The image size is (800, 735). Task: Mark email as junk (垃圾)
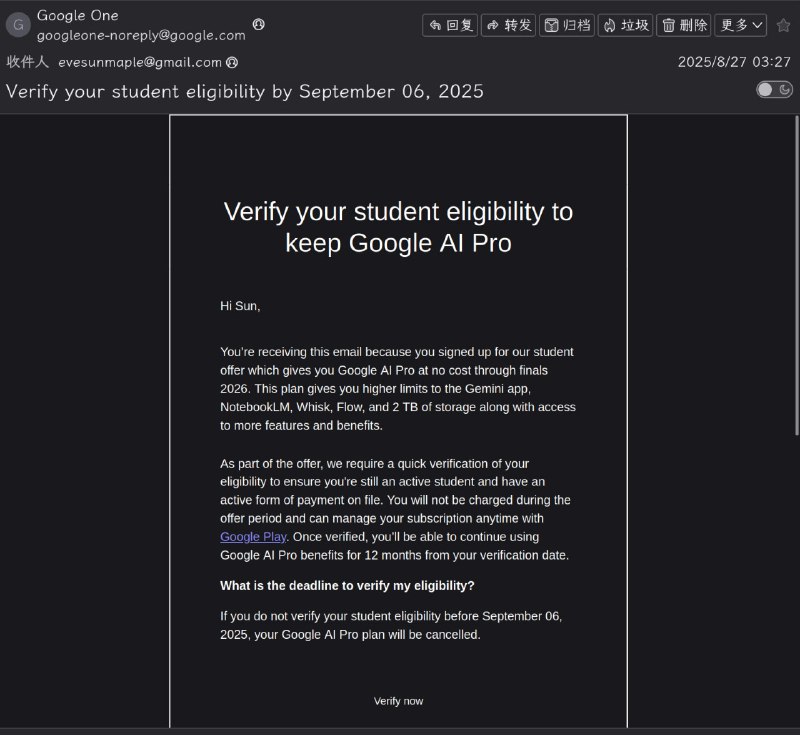click(625, 25)
